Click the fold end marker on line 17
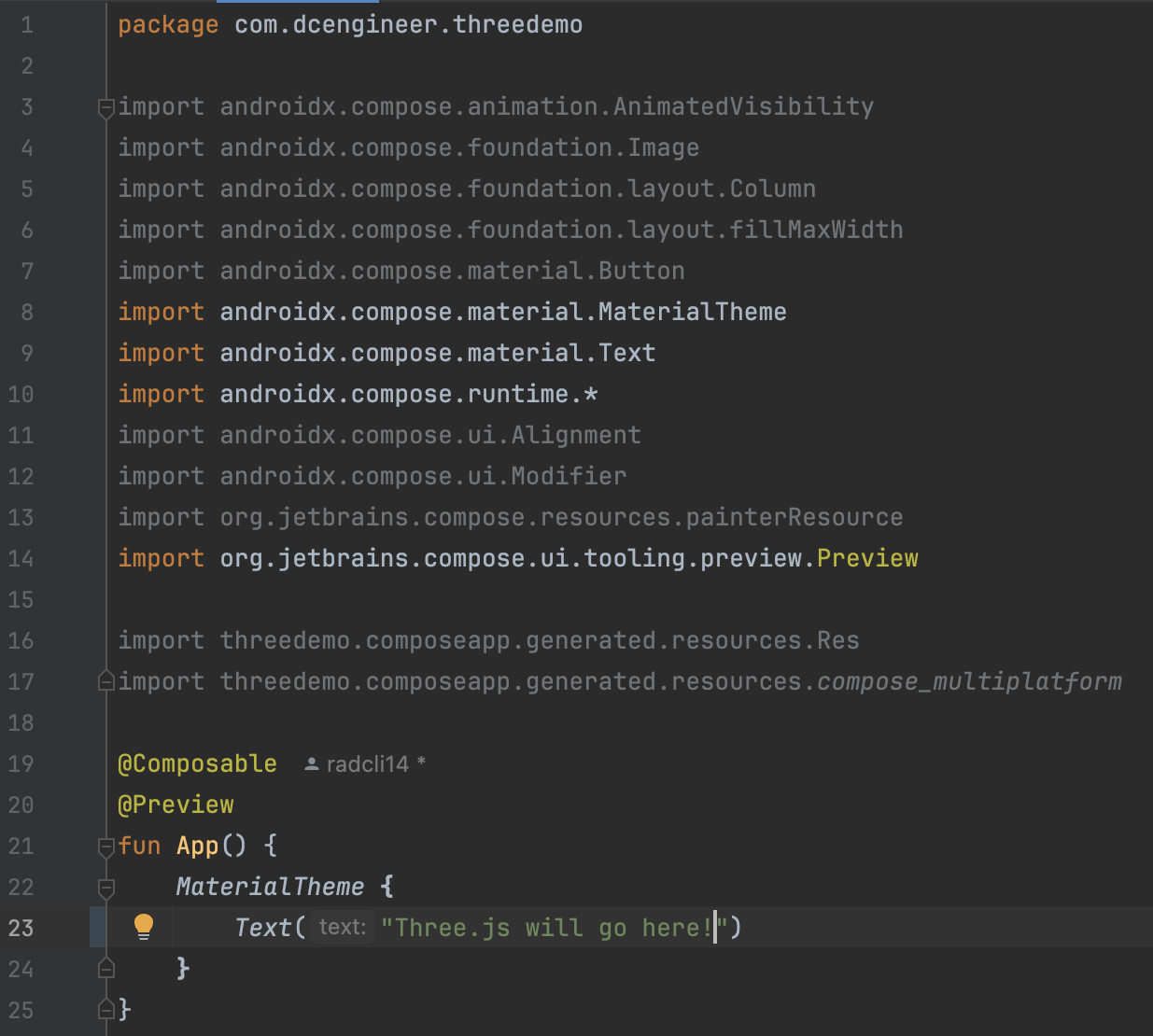The height and width of the screenshot is (1036, 1153). 106,682
